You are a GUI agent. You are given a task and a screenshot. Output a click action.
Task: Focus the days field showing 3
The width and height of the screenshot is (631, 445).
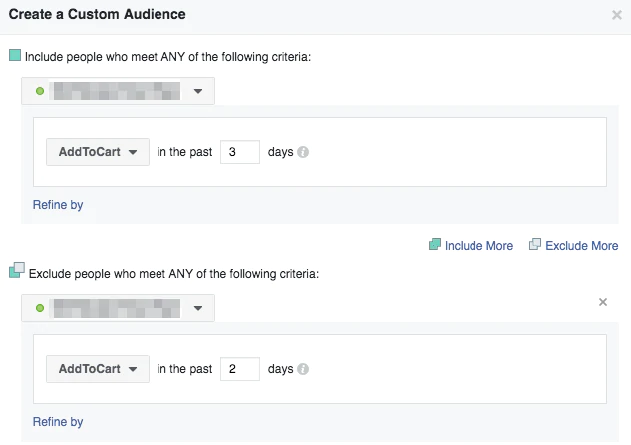239,152
